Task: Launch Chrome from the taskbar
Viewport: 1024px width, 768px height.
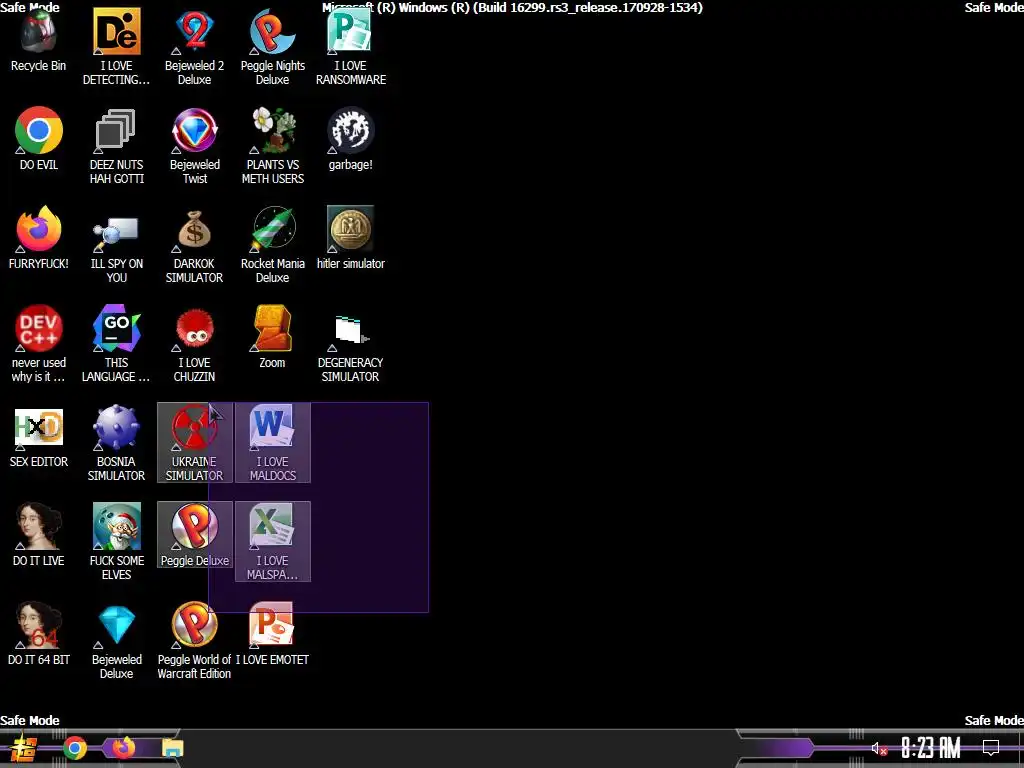Action: click(x=75, y=748)
